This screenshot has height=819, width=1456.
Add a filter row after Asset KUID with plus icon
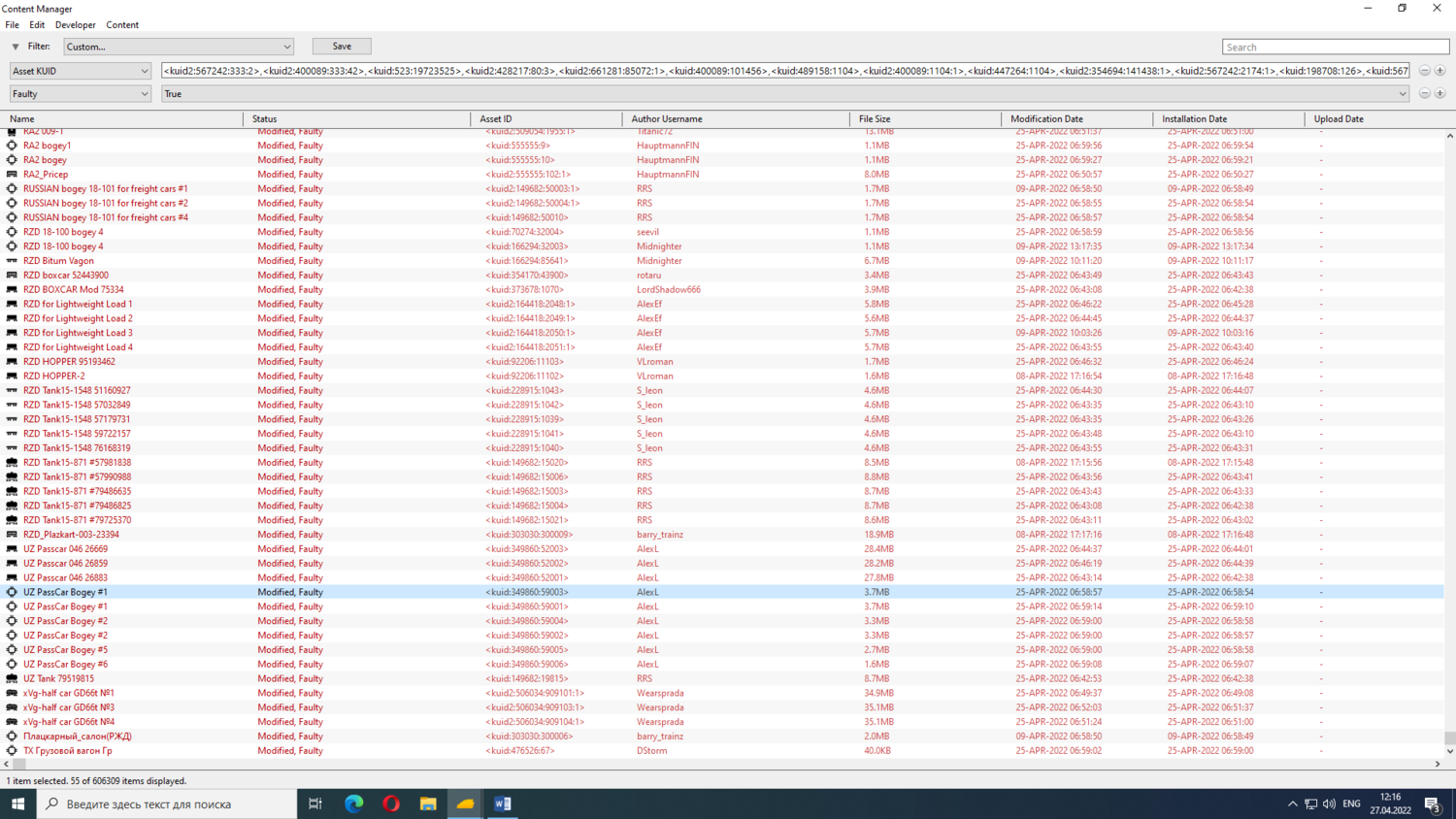point(1439,71)
